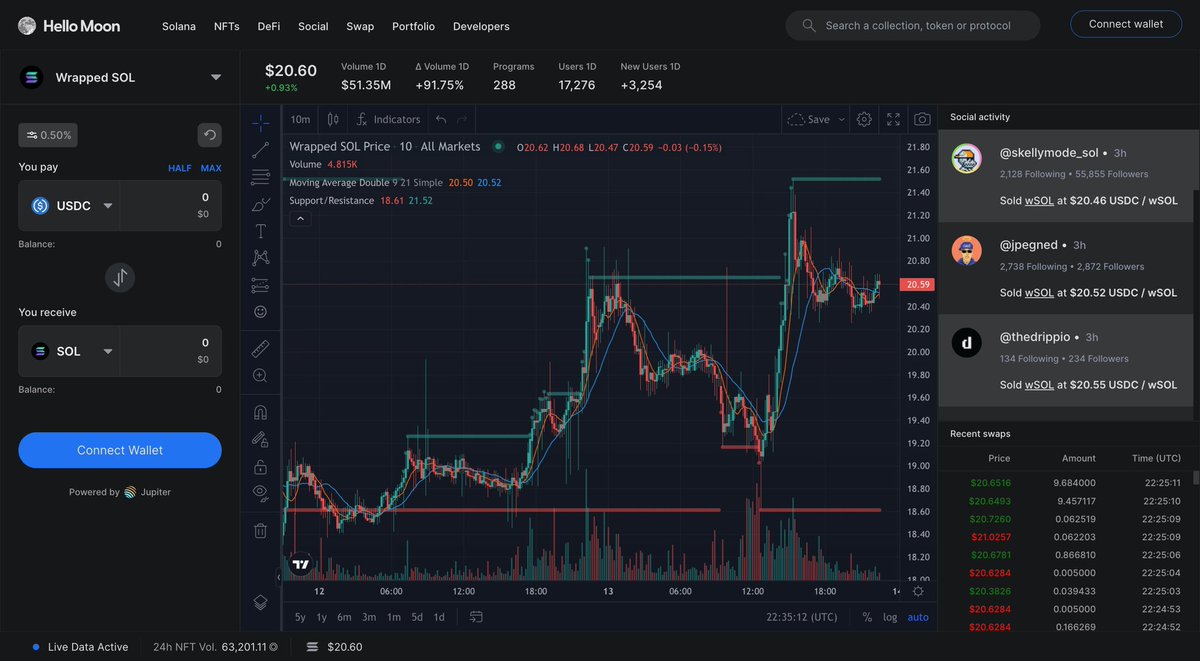Take a chart snapshot with camera icon
This screenshot has width=1200, height=661.
922,119
